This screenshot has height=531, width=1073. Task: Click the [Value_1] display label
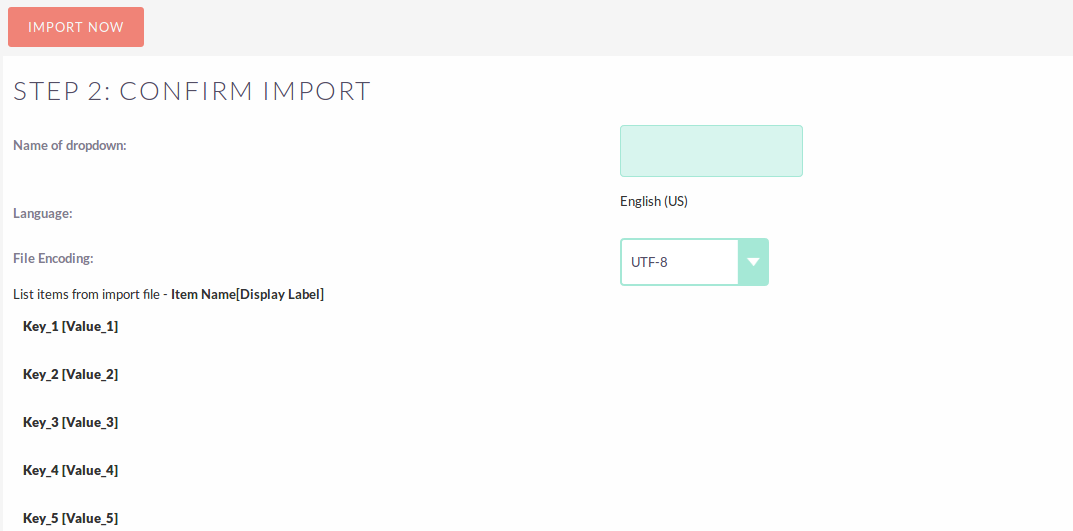pos(90,326)
